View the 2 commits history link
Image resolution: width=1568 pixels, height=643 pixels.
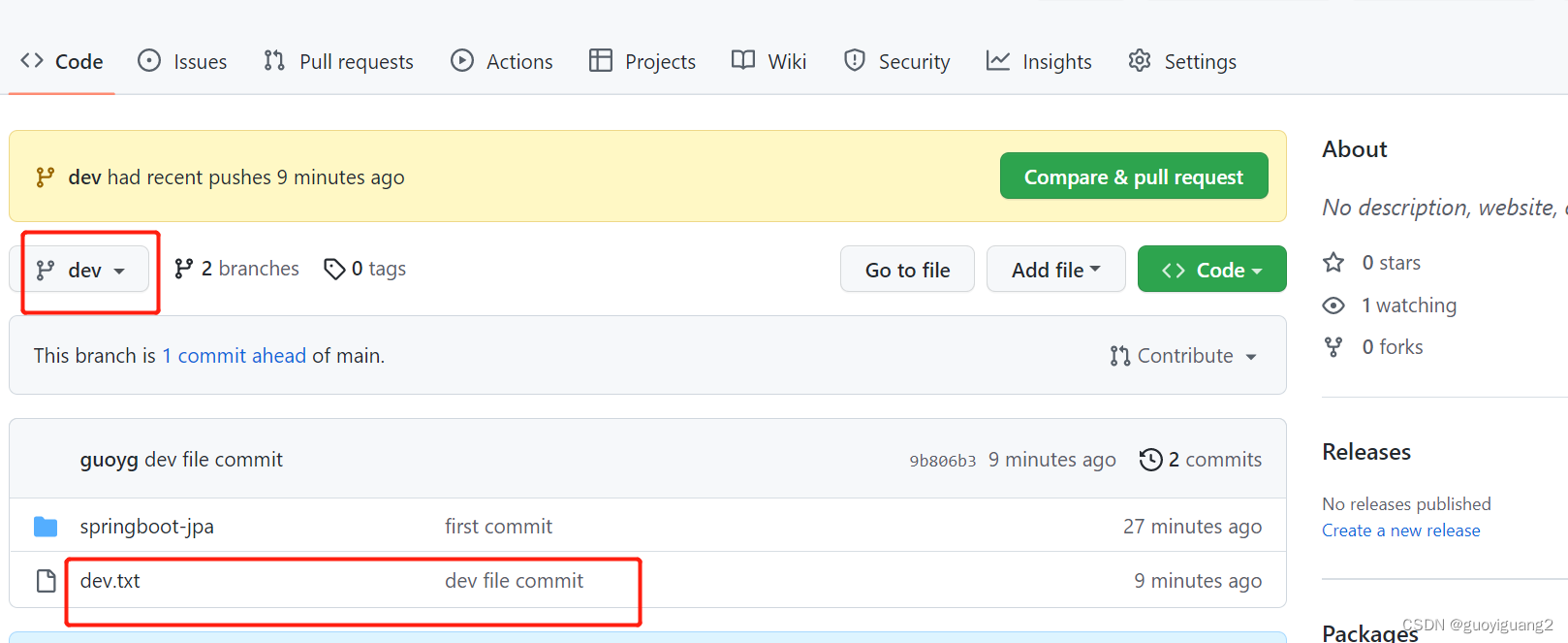point(1201,460)
